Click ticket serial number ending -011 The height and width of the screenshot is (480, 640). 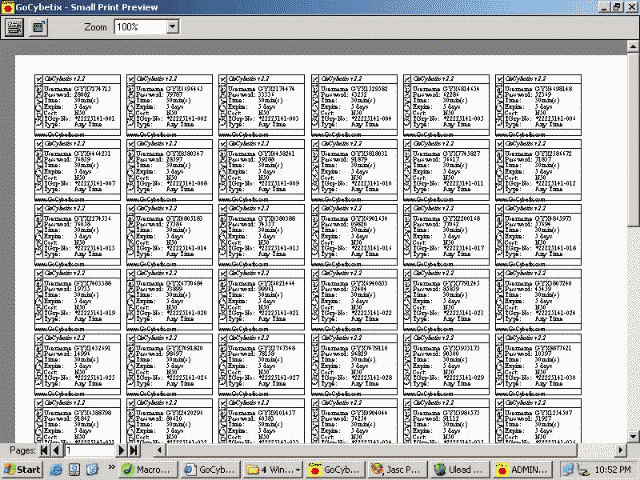click(x=463, y=184)
